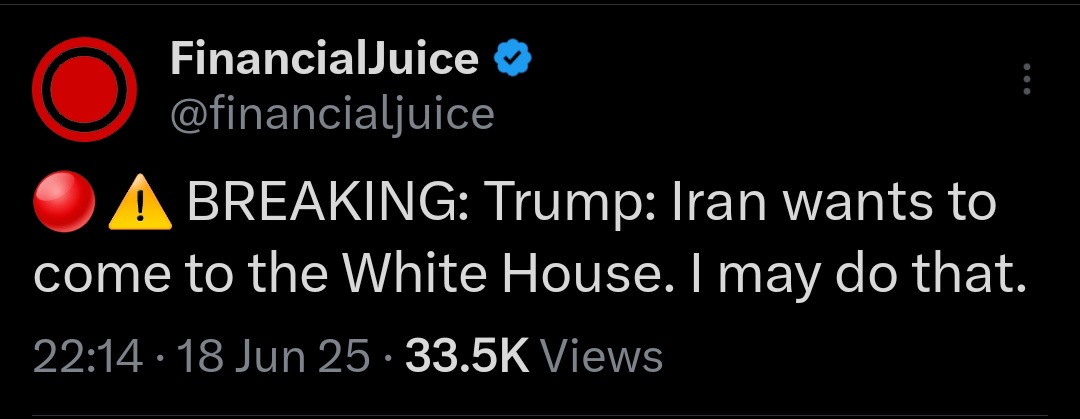View the 33.5K view count analytics
Viewport: 1080px width, 419px height.
[466, 357]
